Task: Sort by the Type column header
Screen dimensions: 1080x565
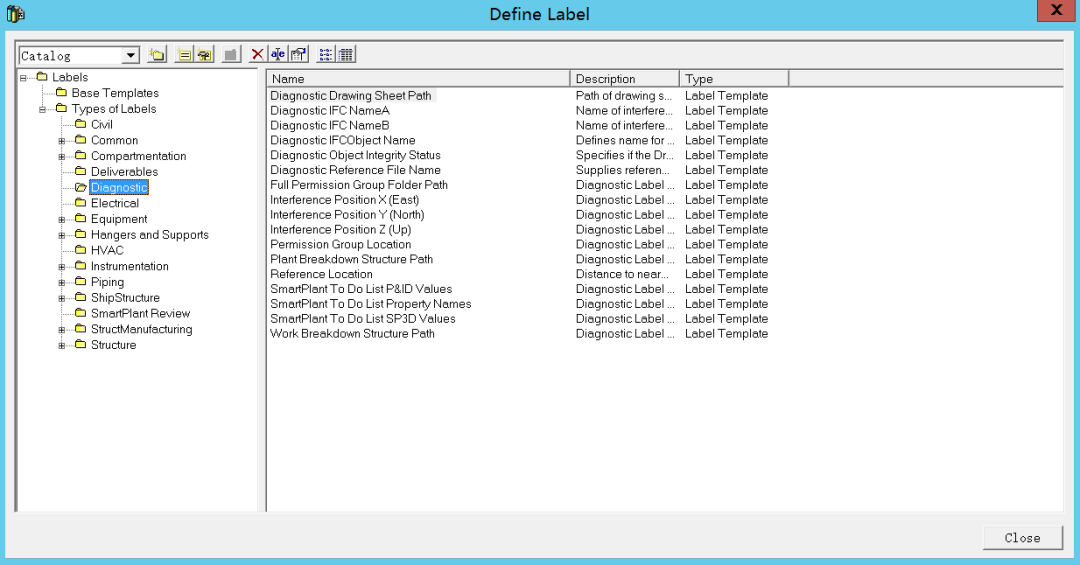Action: pyautogui.click(x=734, y=79)
